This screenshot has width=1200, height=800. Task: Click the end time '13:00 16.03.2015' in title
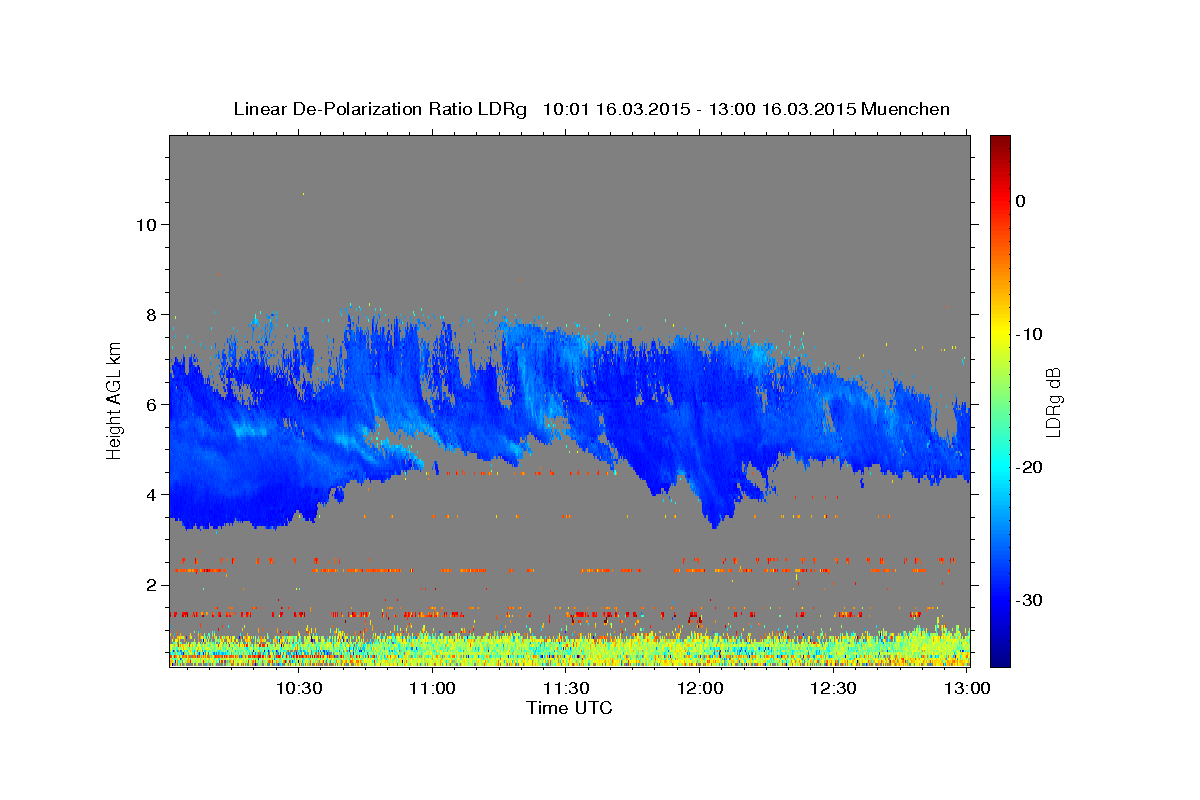[782, 109]
